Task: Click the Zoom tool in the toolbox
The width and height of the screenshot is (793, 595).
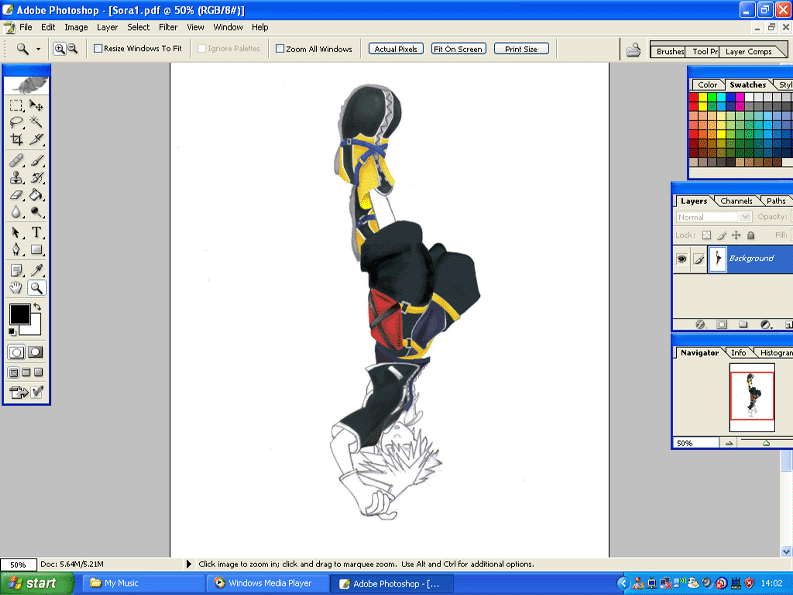Action: click(x=36, y=288)
